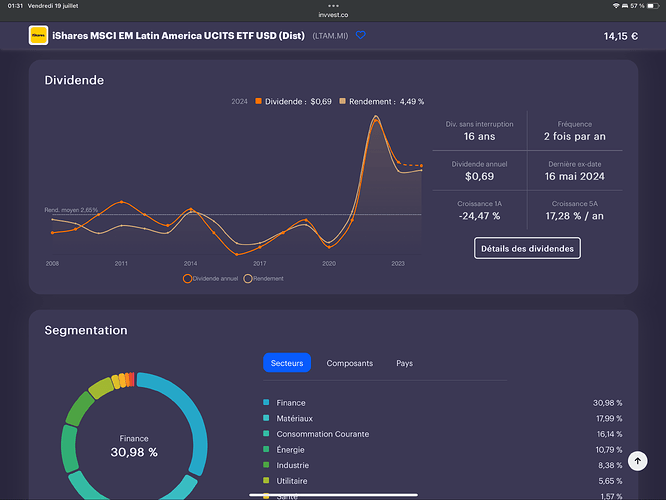Image resolution: width=666 pixels, height=500 pixels.
Task: Click the Consommation Courante color swatch
Action: (x=266, y=433)
